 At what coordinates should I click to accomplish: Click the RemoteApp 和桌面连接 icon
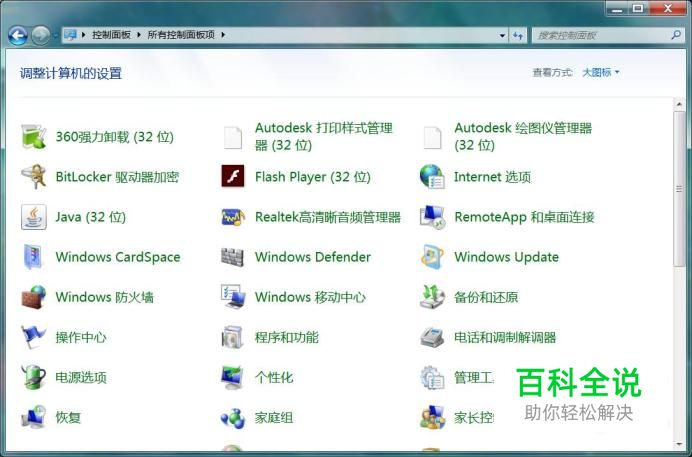click(x=432, y=217)
